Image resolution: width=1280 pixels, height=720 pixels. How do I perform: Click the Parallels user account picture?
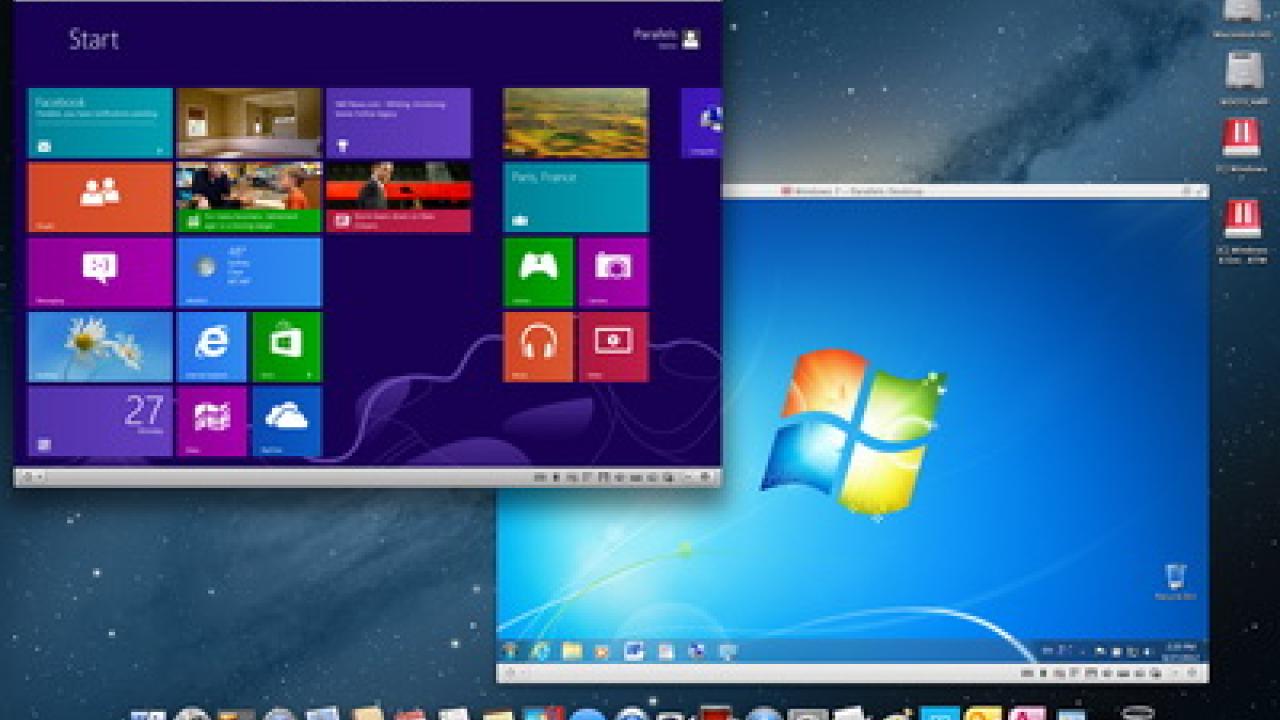tap(691, 39)
